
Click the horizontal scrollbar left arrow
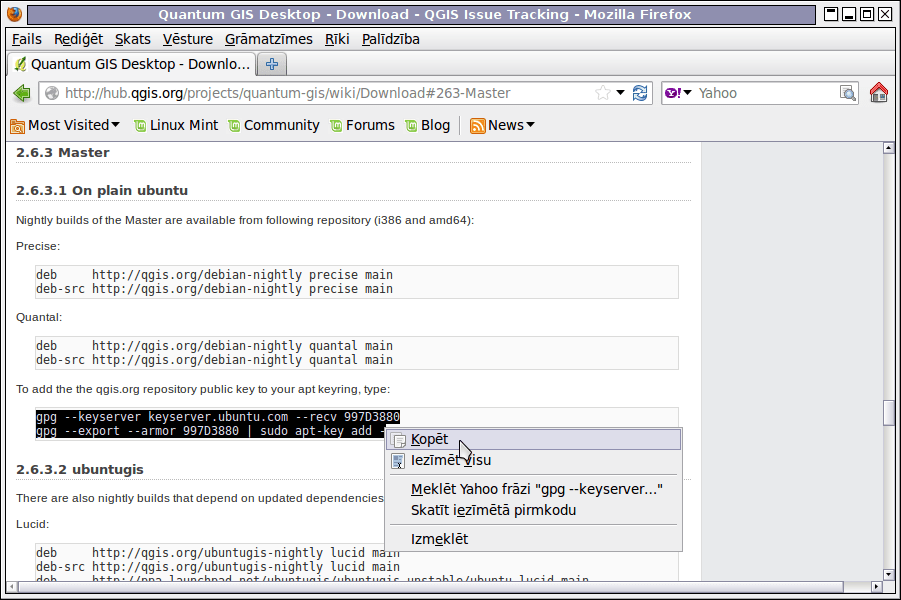[x=12, y=587]
